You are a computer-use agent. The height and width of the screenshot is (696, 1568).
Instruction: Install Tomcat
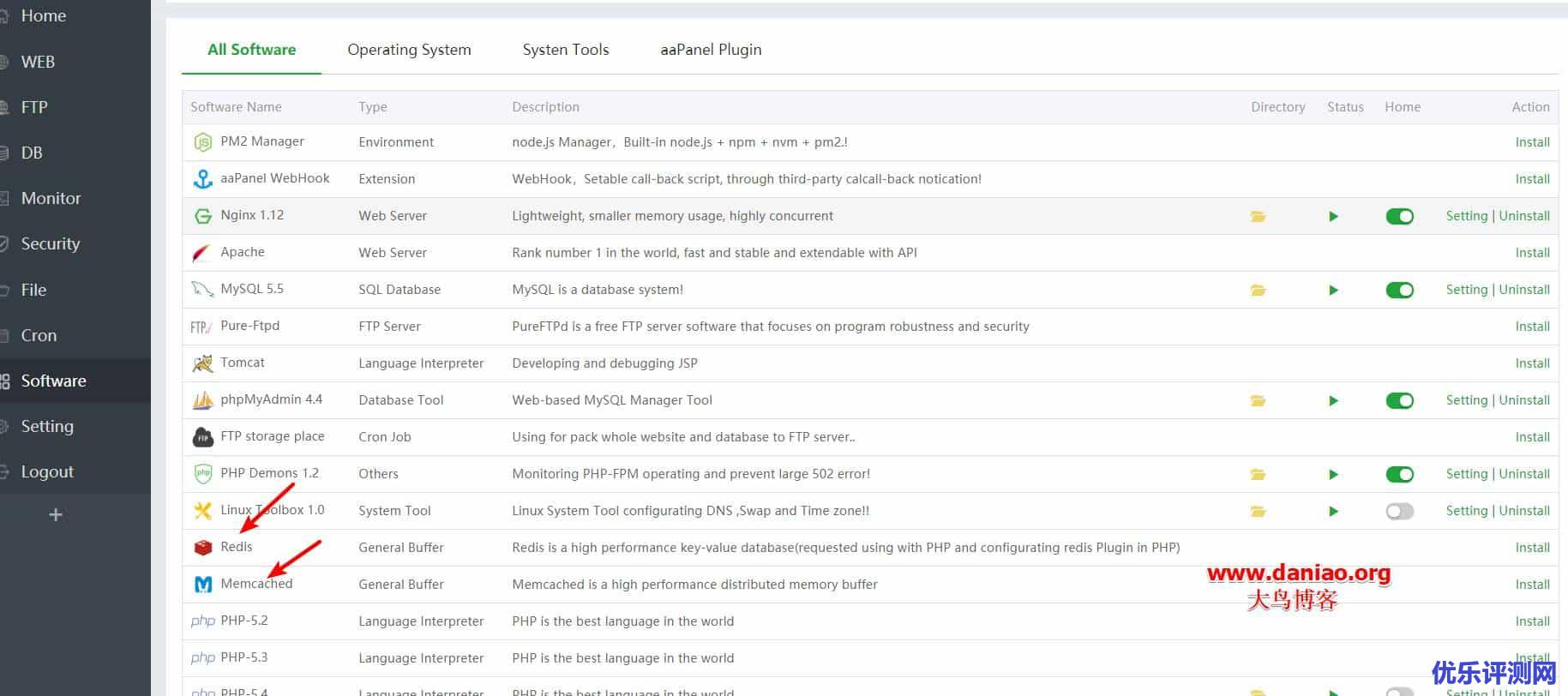[1532, 363]
